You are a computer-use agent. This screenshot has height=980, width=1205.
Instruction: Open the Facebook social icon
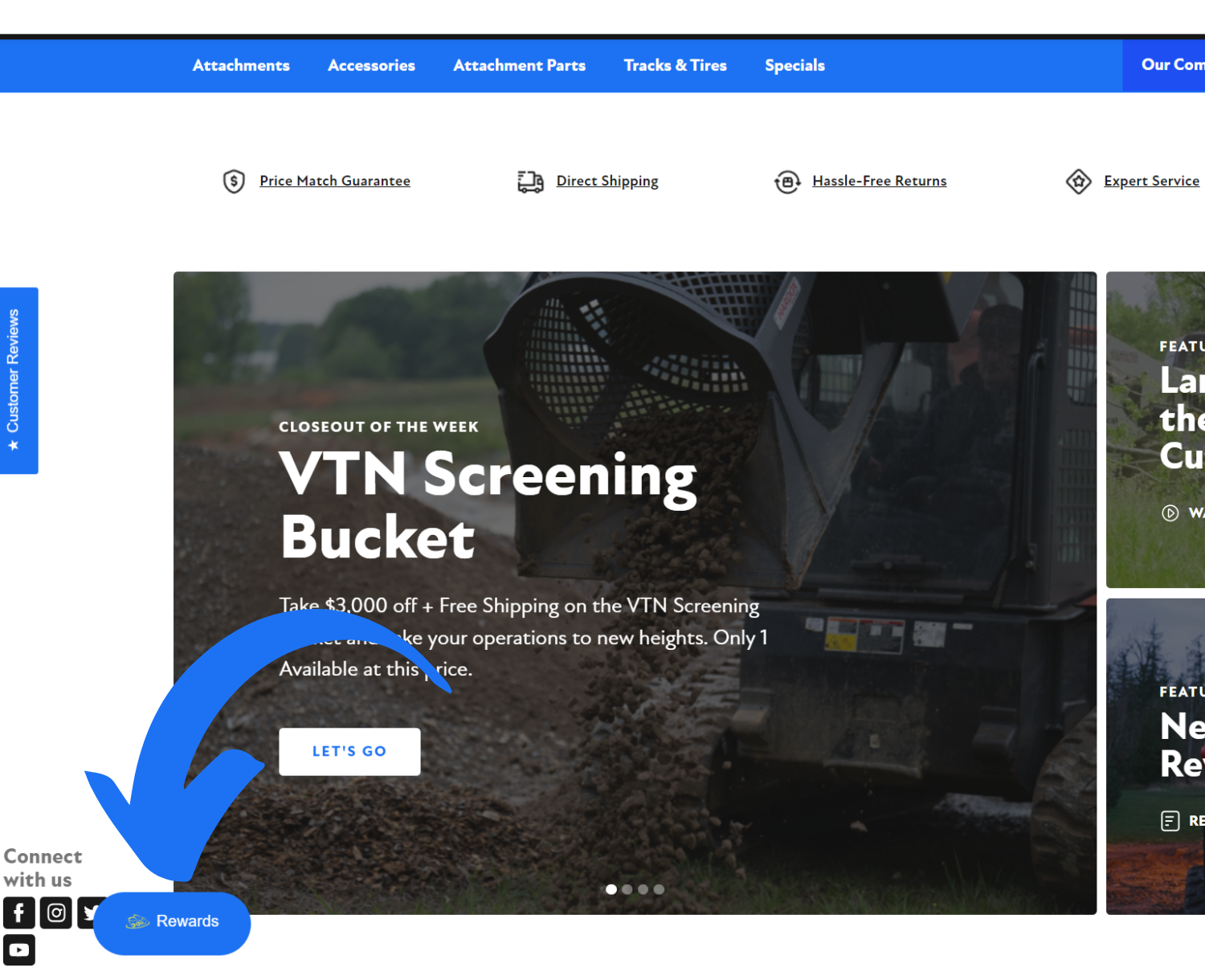(x=19, y=913)
